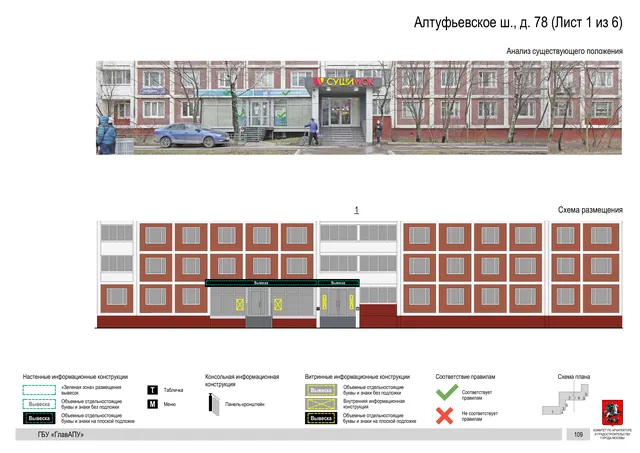Click the green checkmark compliance icon in legend
This screenshot has height=453, width=640.
coord(447,393)
